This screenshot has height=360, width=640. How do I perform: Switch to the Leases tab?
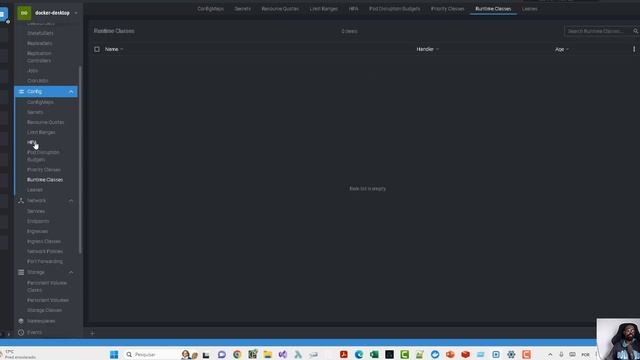point(529,9)
